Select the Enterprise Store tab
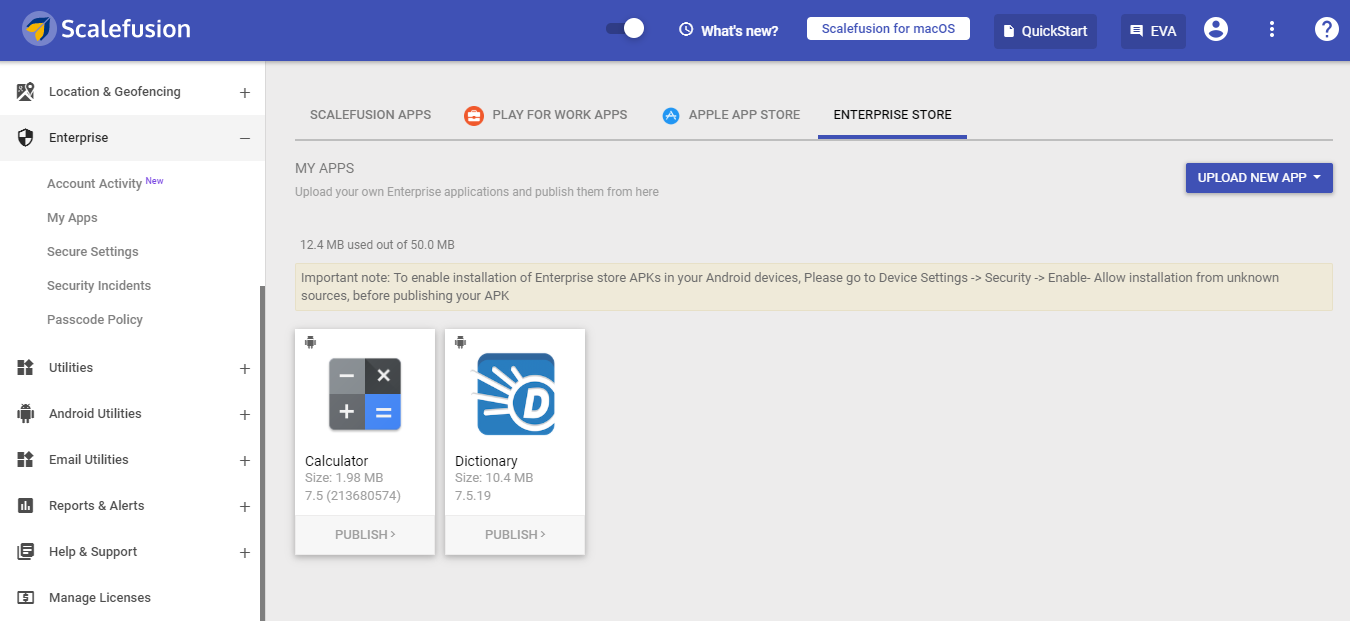Viewport: 1350px width, 621px height. 892,115
